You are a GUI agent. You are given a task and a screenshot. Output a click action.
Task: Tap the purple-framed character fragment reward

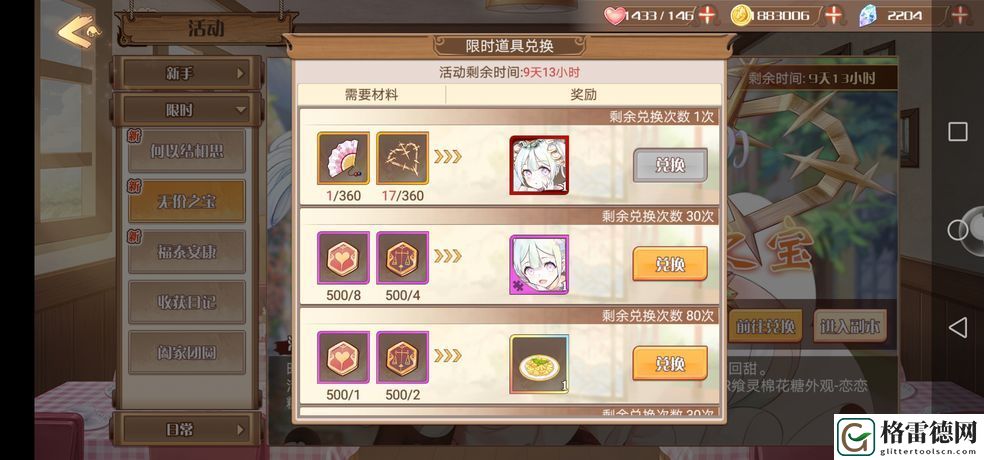pos(539,264)
